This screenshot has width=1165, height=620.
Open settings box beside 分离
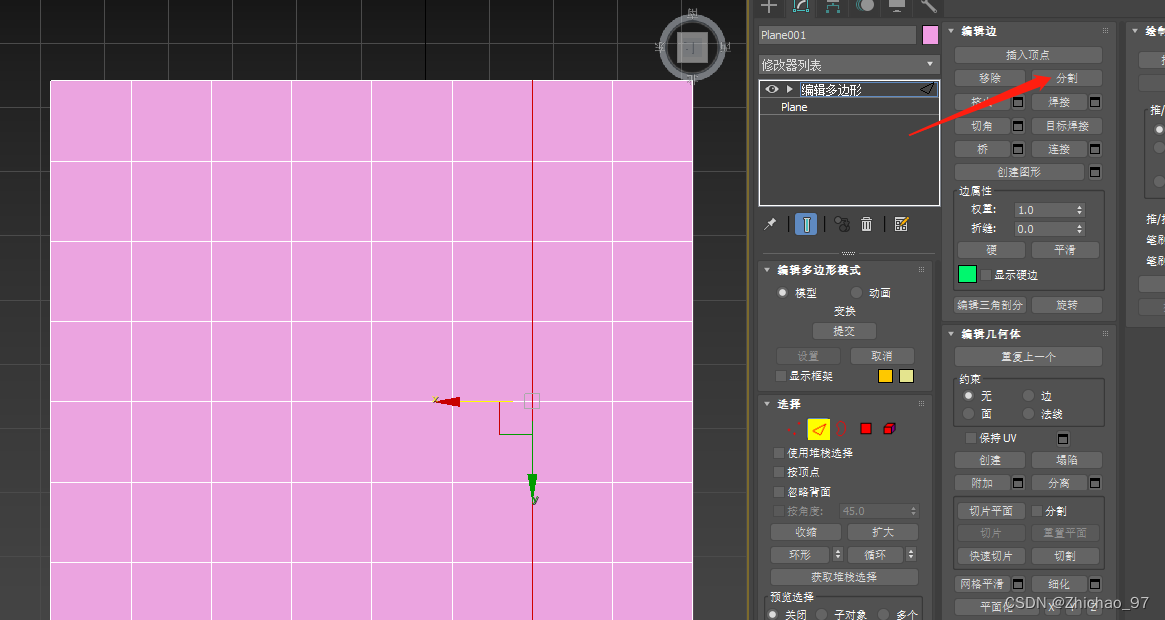1095,483
